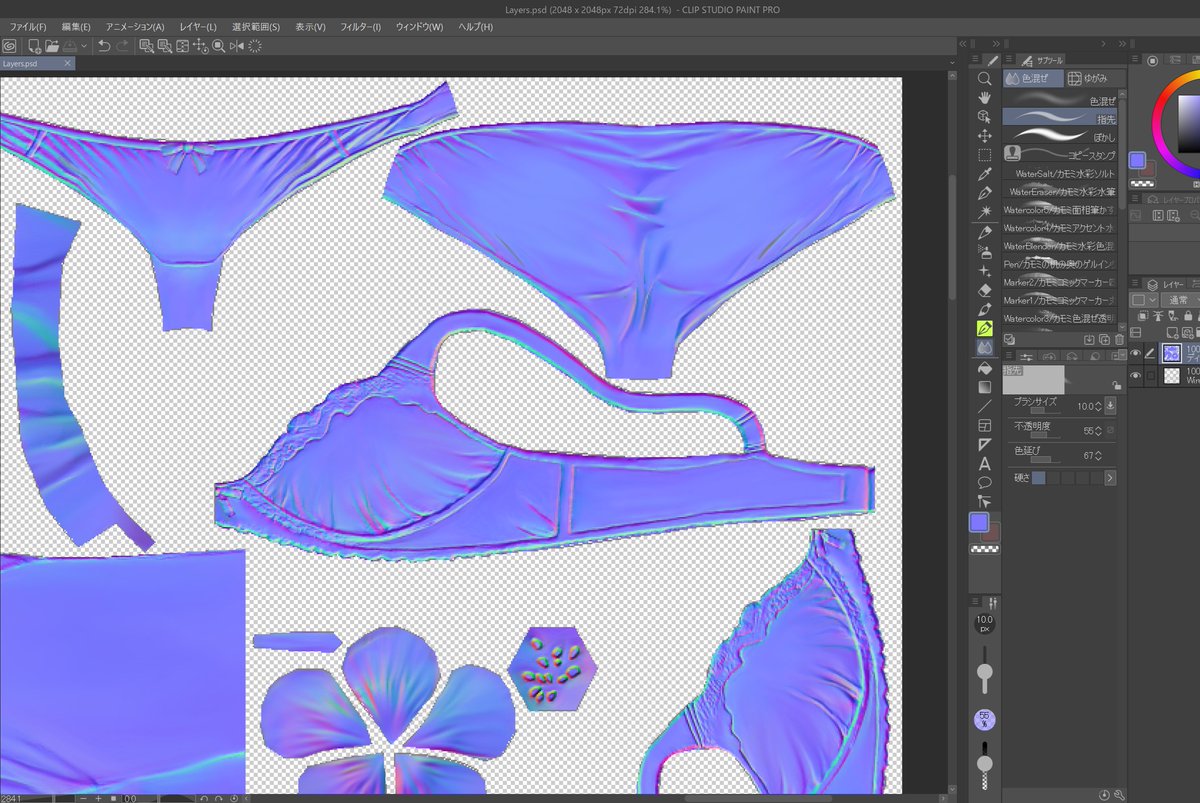The image size is (1200, 803).
Task: Select the Balloon tool
Action: coord(984,483)
